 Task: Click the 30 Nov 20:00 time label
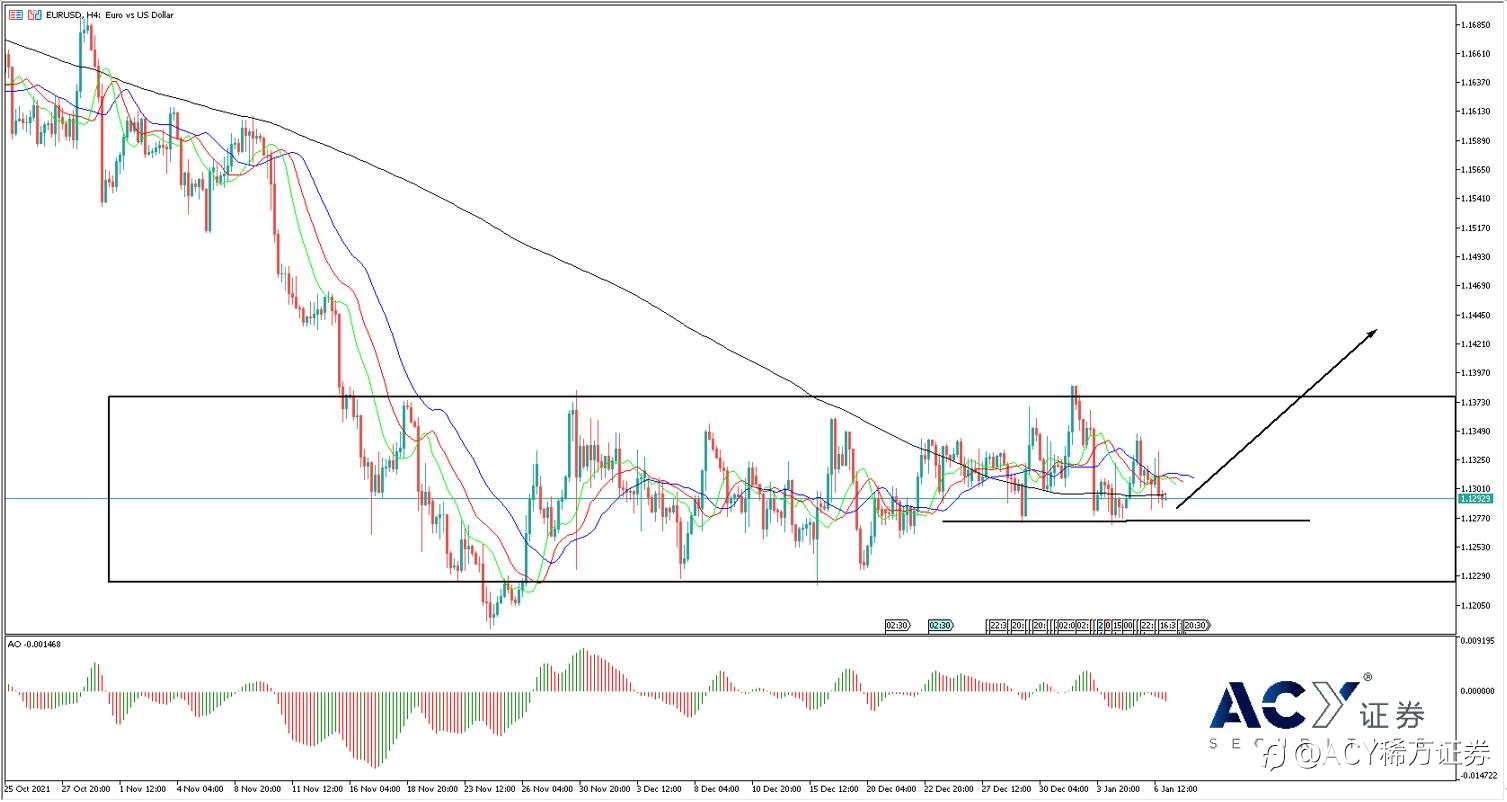coord(603,789)
